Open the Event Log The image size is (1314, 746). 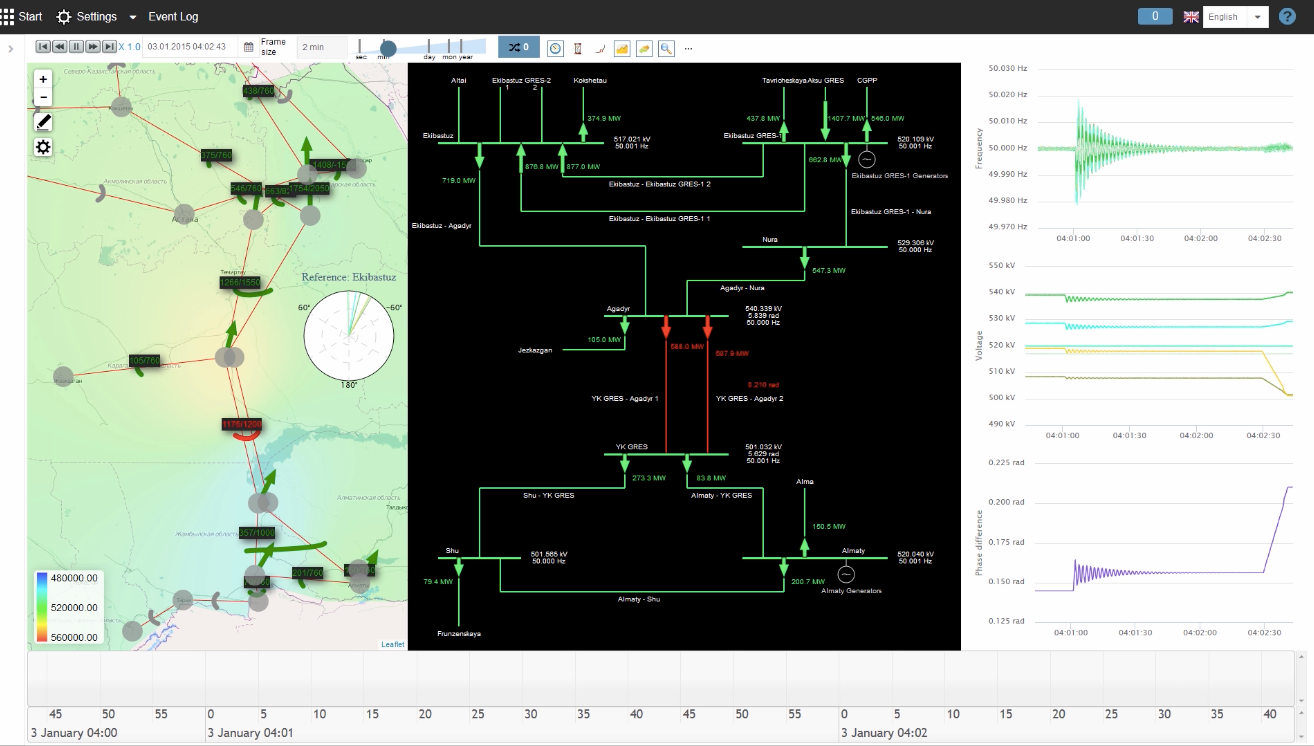tap(173, 17)
